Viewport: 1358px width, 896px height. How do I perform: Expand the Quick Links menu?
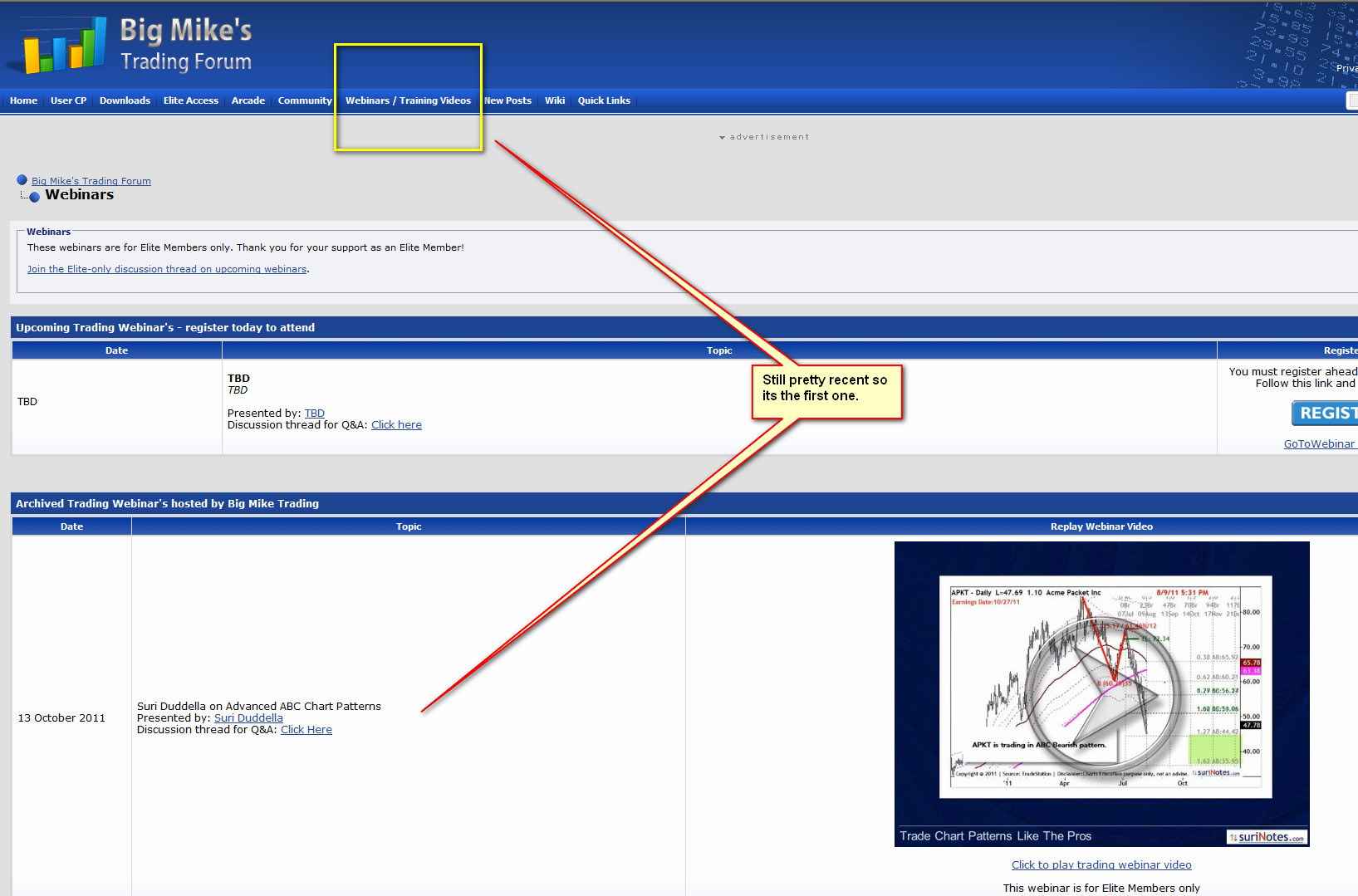[x=604, y=100]
